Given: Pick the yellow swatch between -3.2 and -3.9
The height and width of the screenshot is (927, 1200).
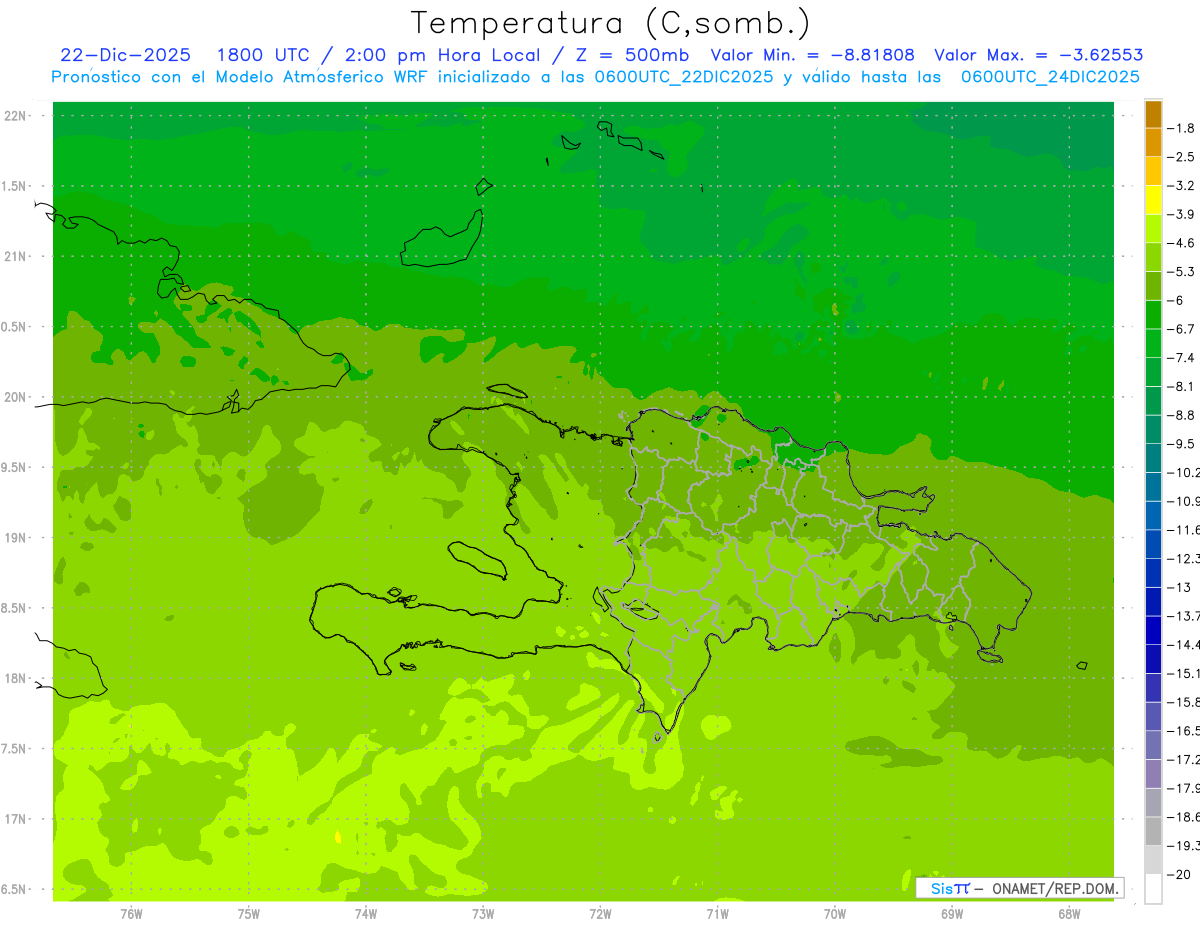Looking at the screenshot, I should coord(1153,200).
